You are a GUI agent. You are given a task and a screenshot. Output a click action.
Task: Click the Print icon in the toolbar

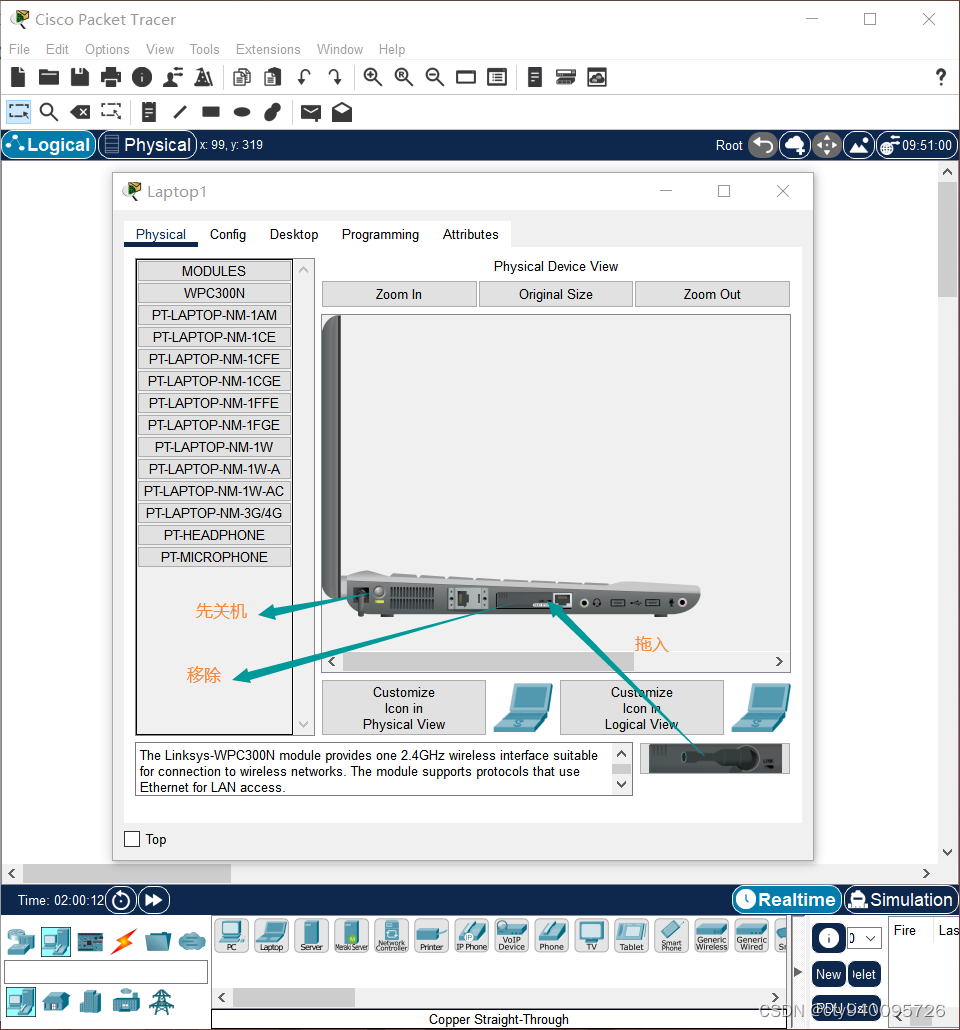coord(111,78)
